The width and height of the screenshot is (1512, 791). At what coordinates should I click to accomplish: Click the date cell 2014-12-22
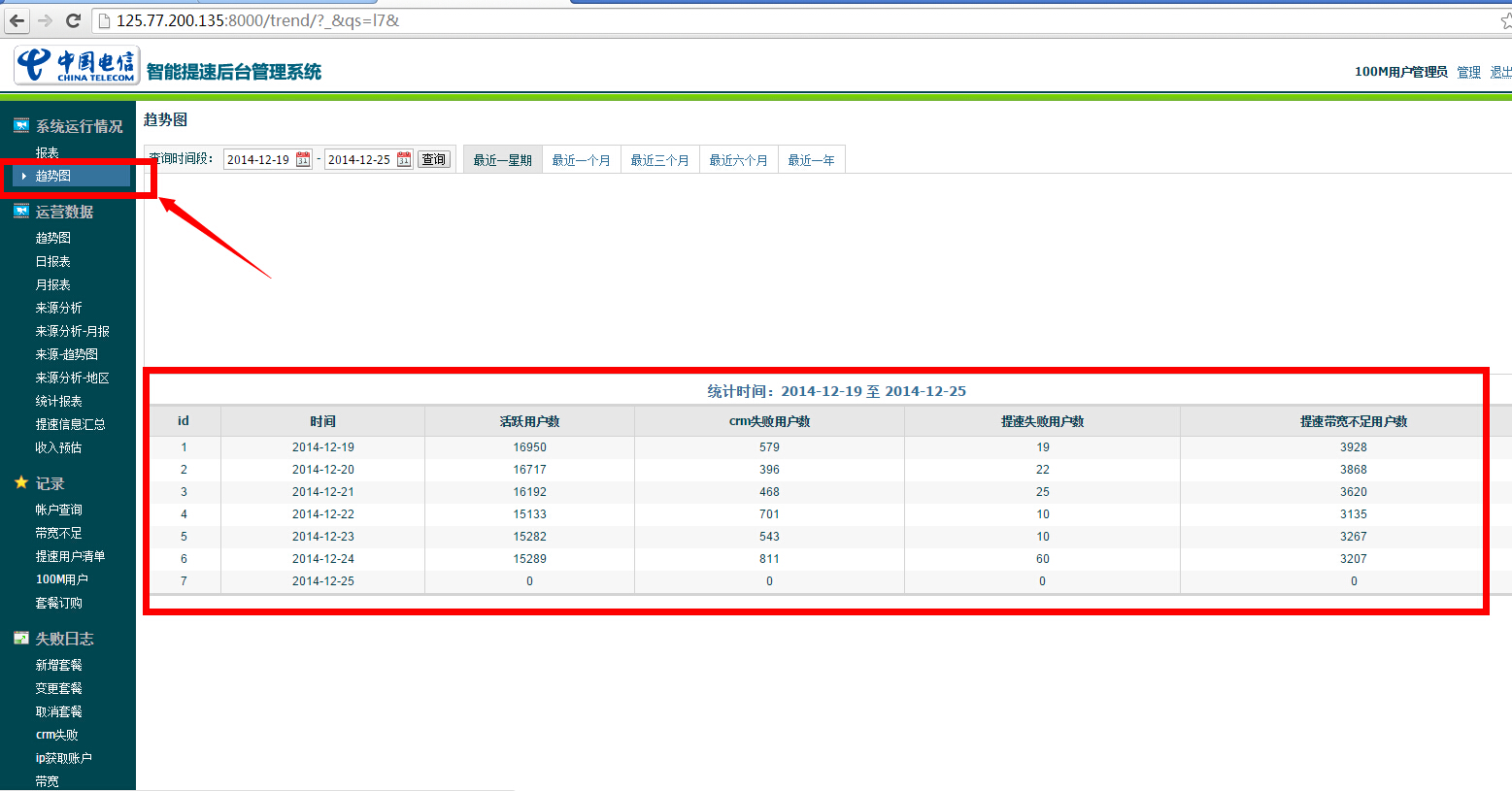323,514
